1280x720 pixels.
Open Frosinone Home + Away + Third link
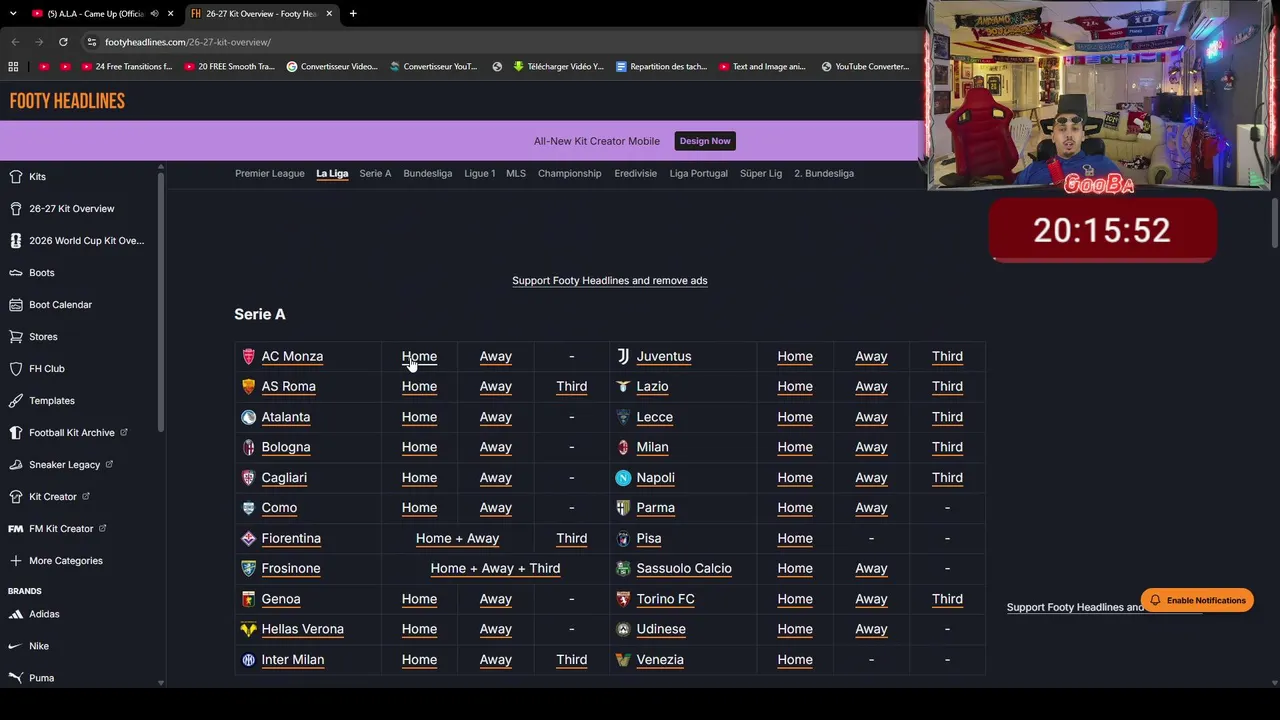tap(495, 569)
